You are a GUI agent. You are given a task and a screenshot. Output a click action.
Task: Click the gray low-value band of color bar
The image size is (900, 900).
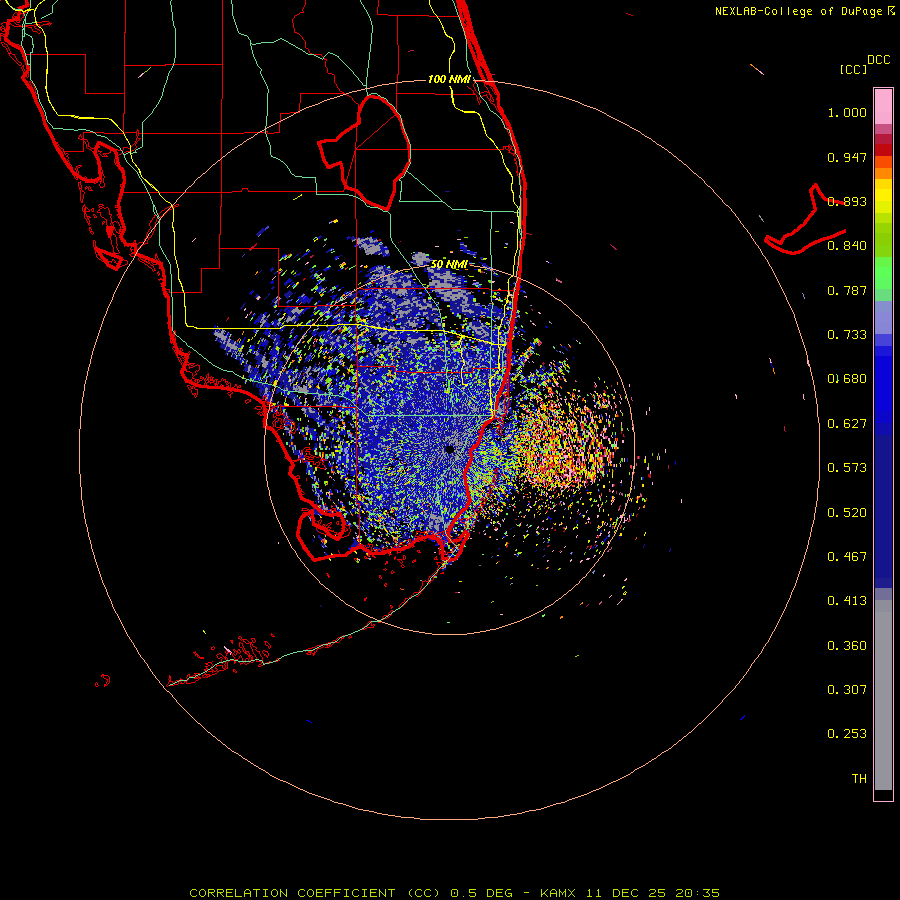coord(883,695)
